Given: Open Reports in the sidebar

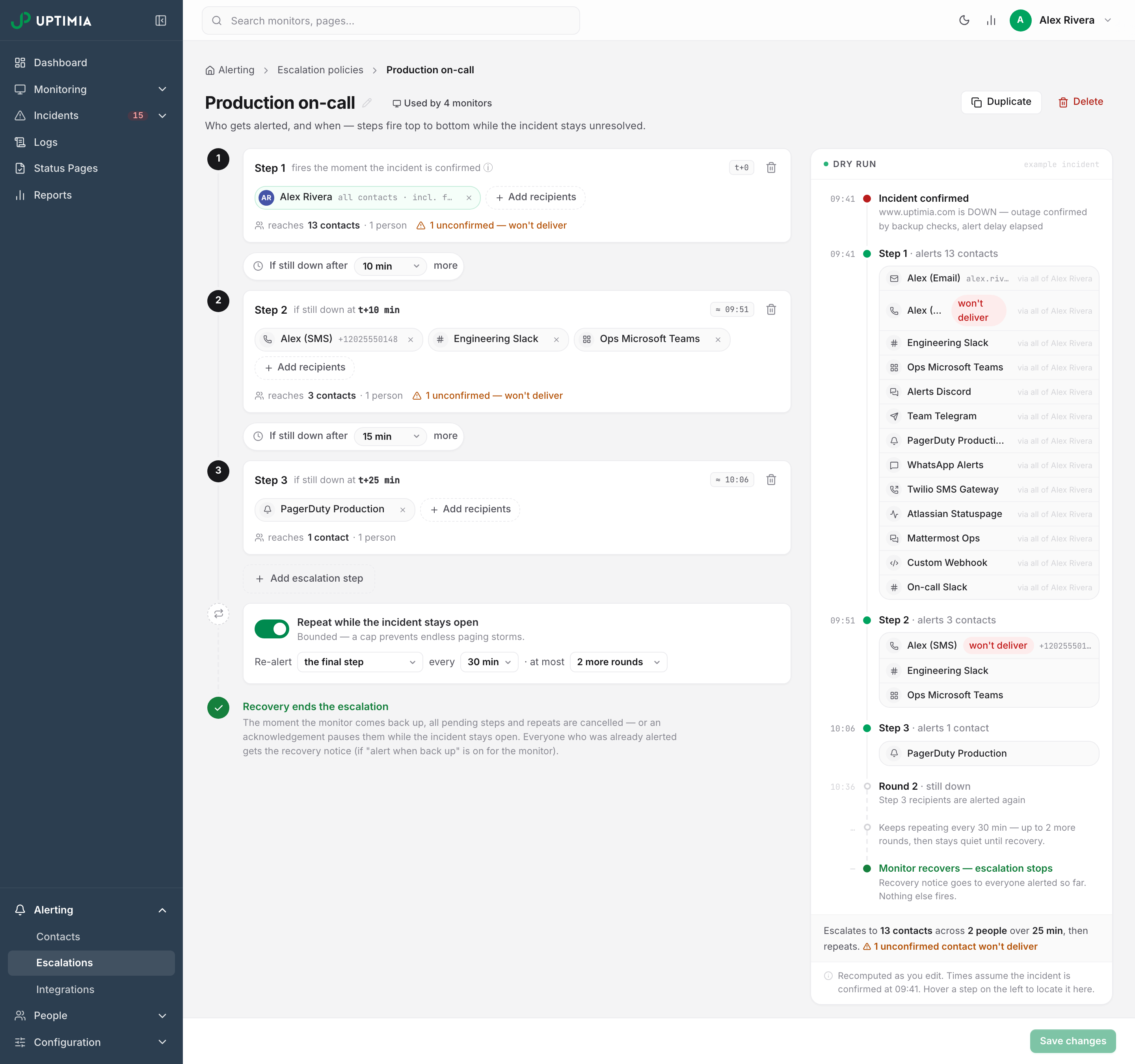Looking at the screenshot, I should 91,195.
